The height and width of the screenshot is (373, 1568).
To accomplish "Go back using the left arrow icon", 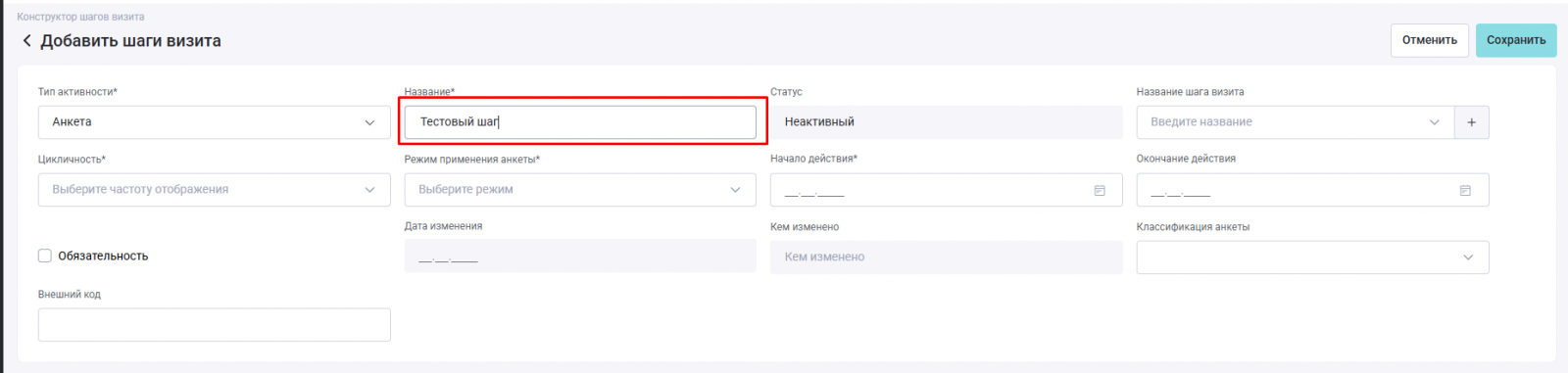I will point(26,41).
